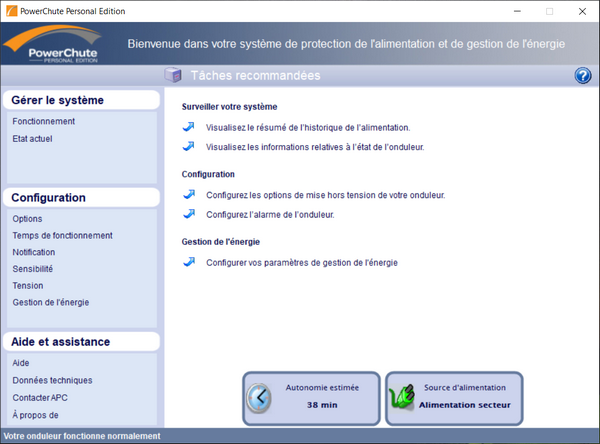Click the Aide et assistance section header

click(x=81, y=341)
